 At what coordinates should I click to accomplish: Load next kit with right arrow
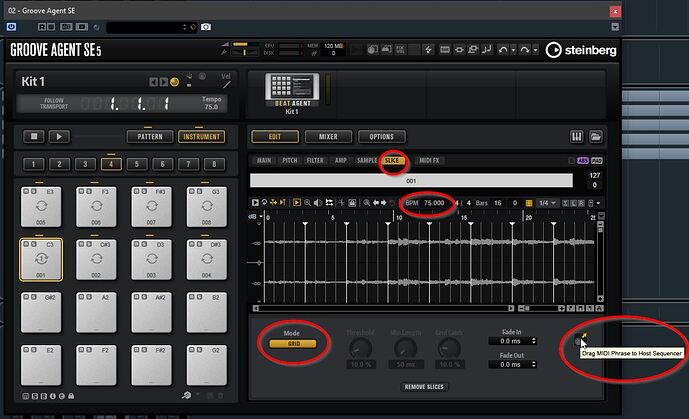[163, 82]
